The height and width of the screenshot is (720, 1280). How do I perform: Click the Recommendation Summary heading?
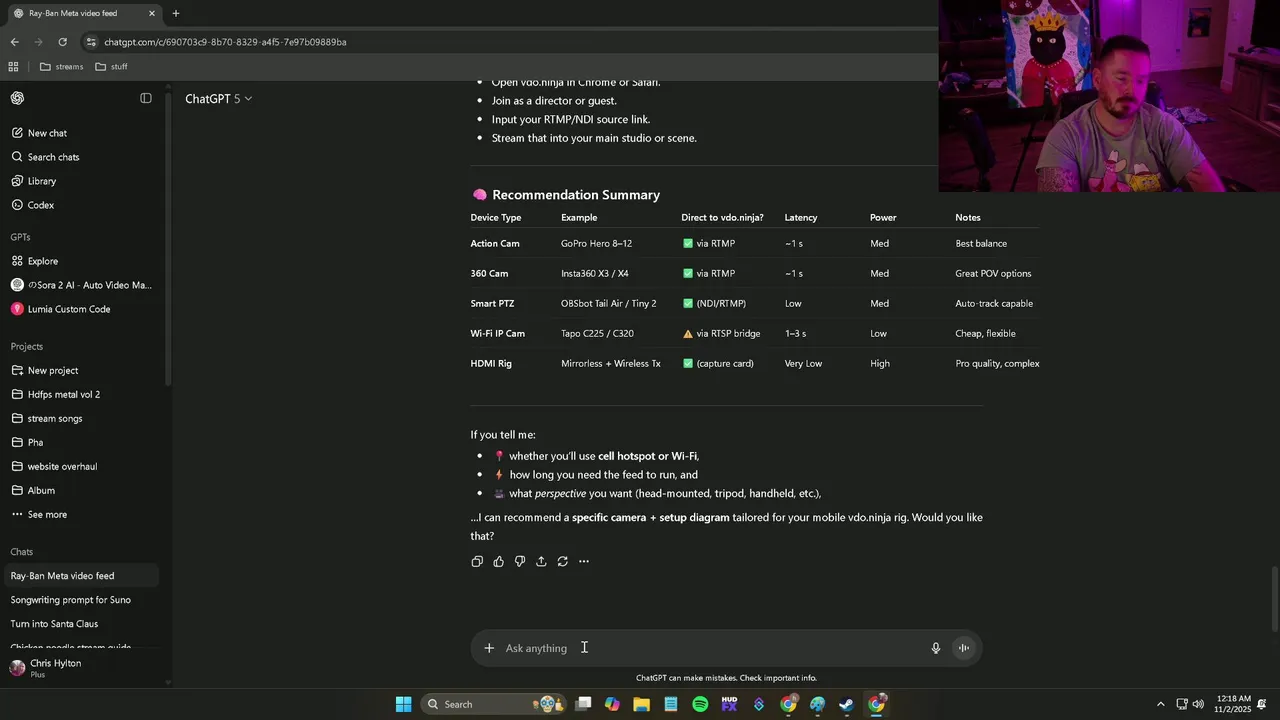click(x=576, y=195)
